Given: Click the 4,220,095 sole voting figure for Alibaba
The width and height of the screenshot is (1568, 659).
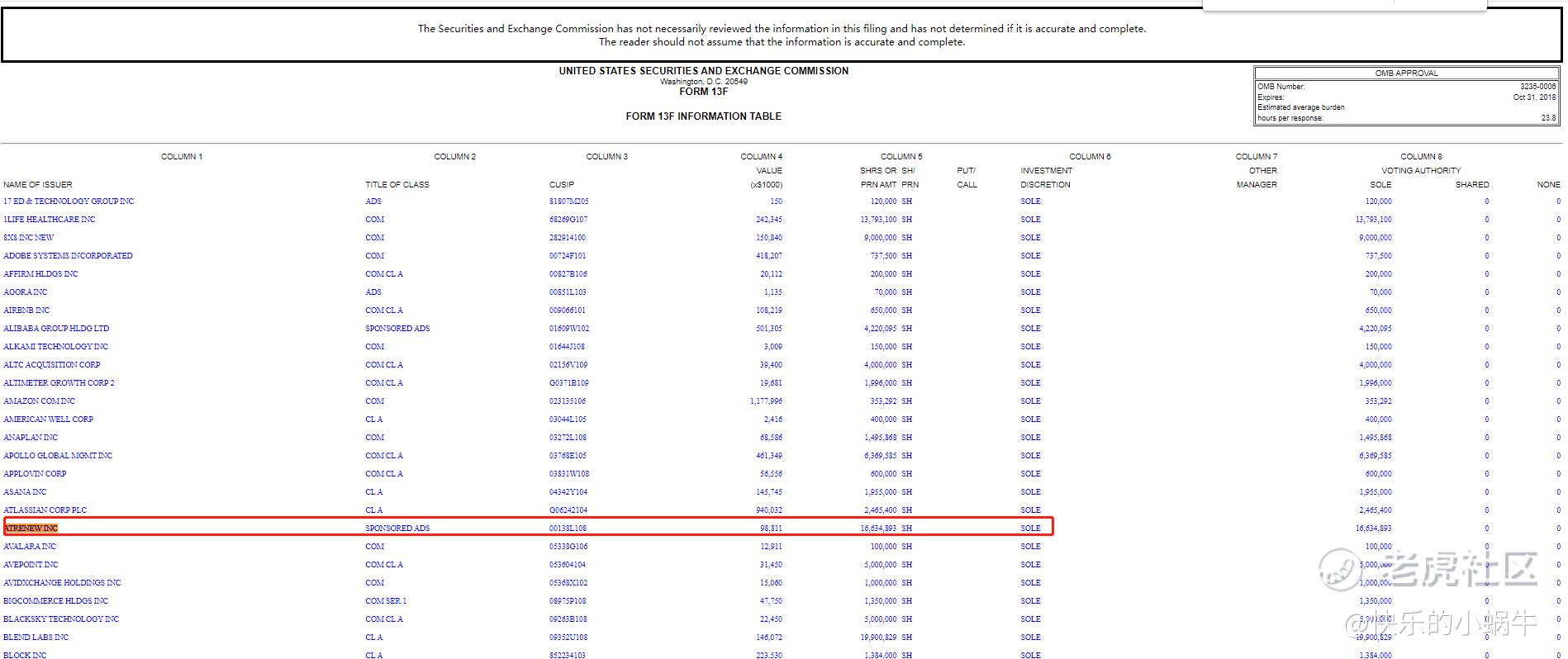Looking at the screenshot, I should 1376,329.
